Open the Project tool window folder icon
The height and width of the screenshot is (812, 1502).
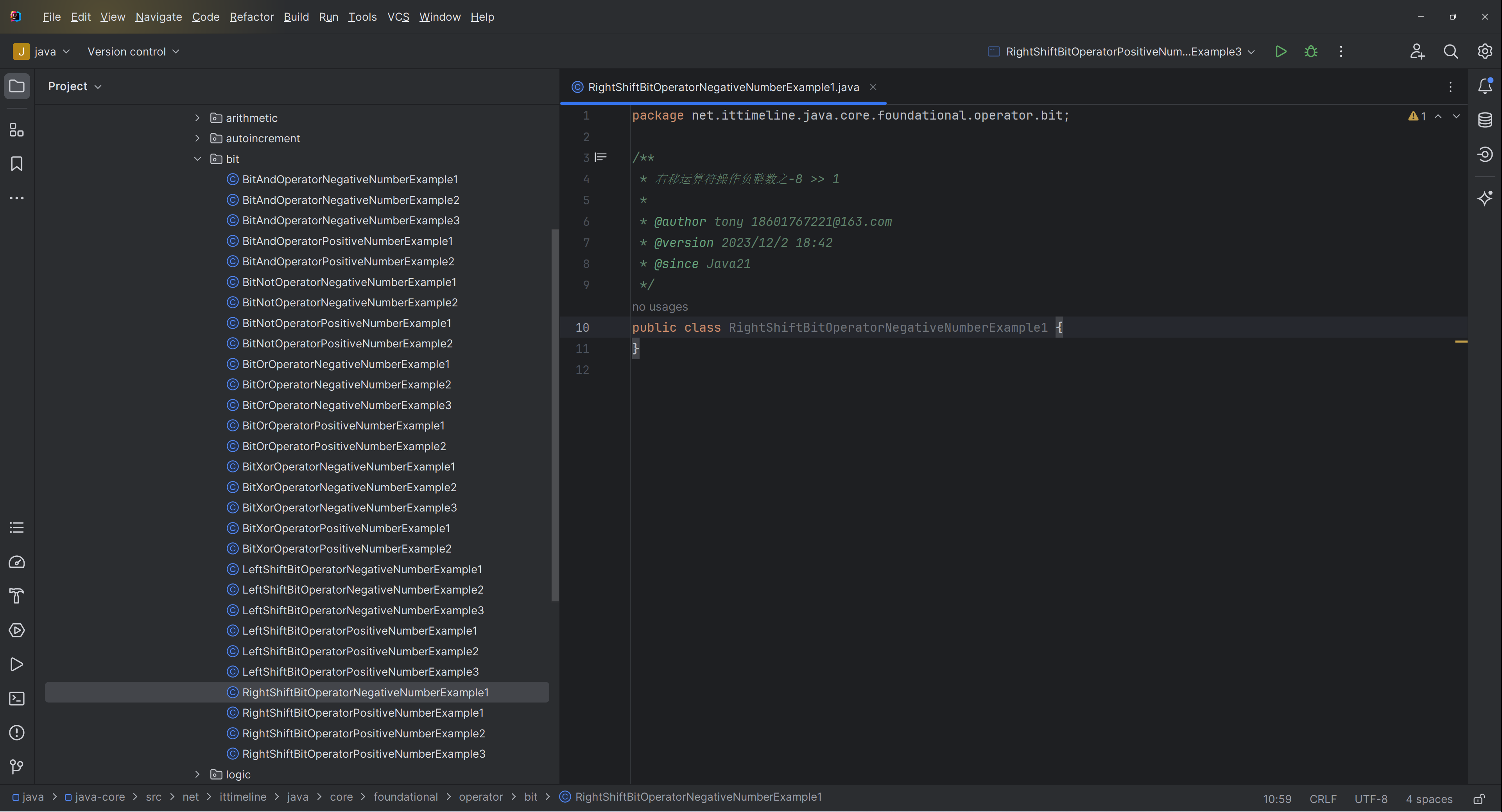[x=17, y=86]
